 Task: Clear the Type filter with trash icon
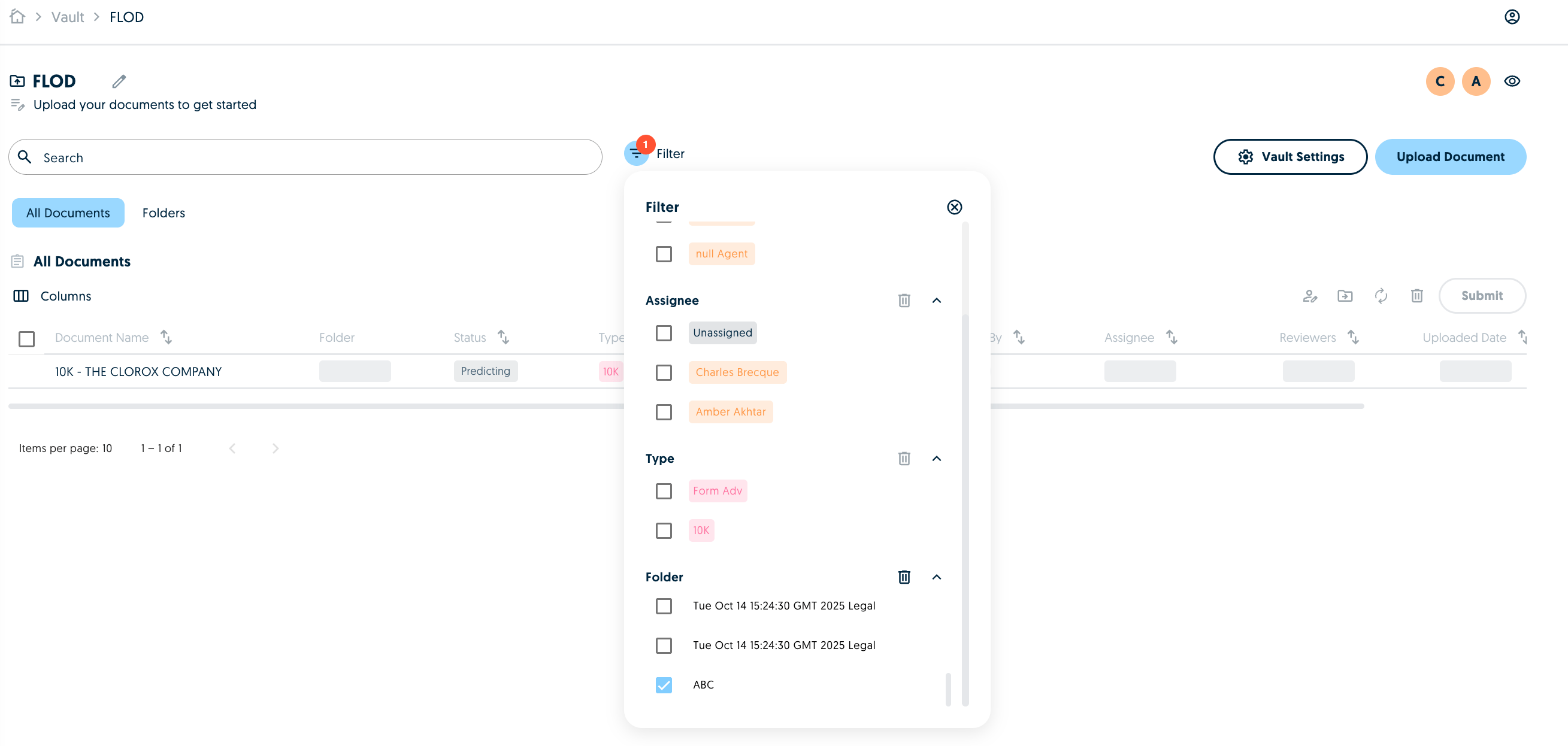[904, 459]
